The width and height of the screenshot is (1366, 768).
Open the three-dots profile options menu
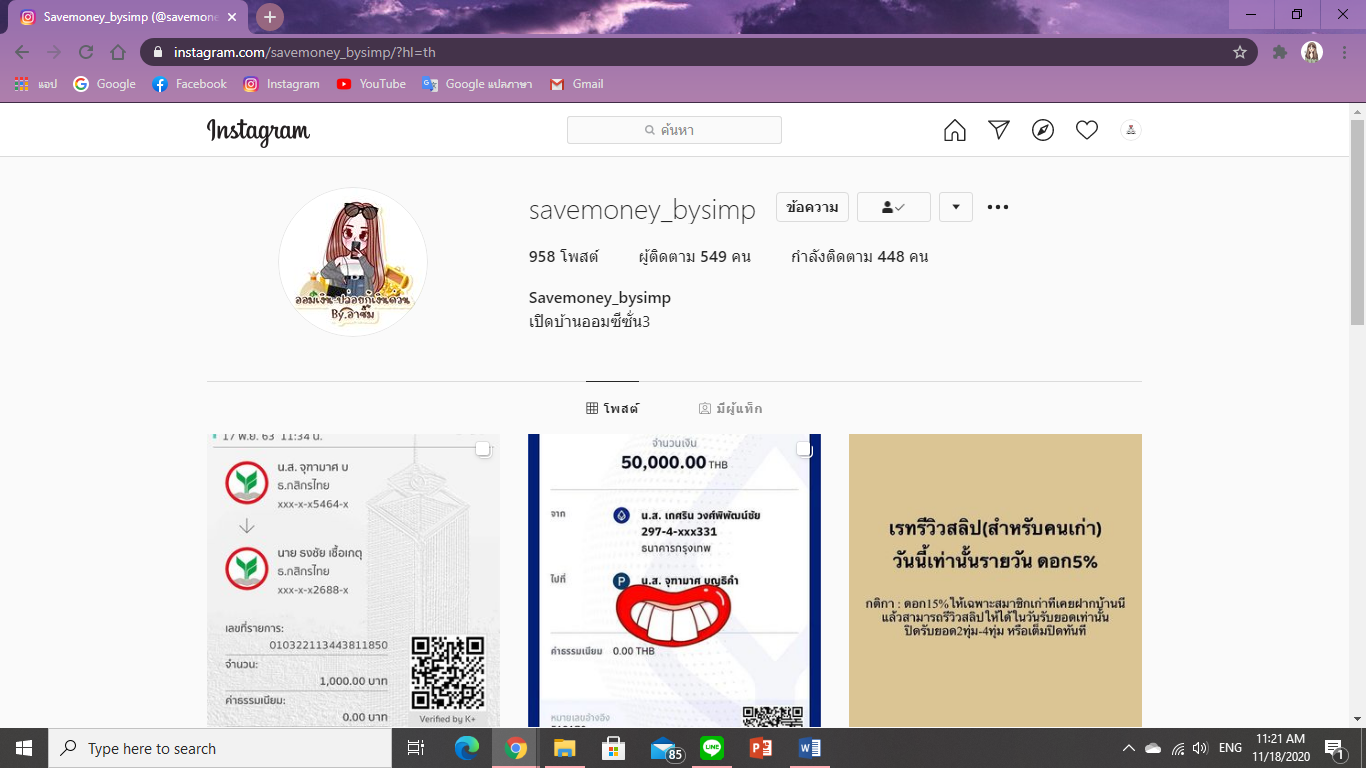[x=998, y=207]
